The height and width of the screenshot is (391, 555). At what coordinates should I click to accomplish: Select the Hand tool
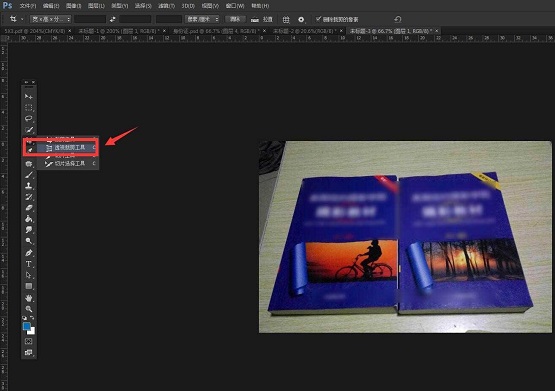[x=29, y=298]
